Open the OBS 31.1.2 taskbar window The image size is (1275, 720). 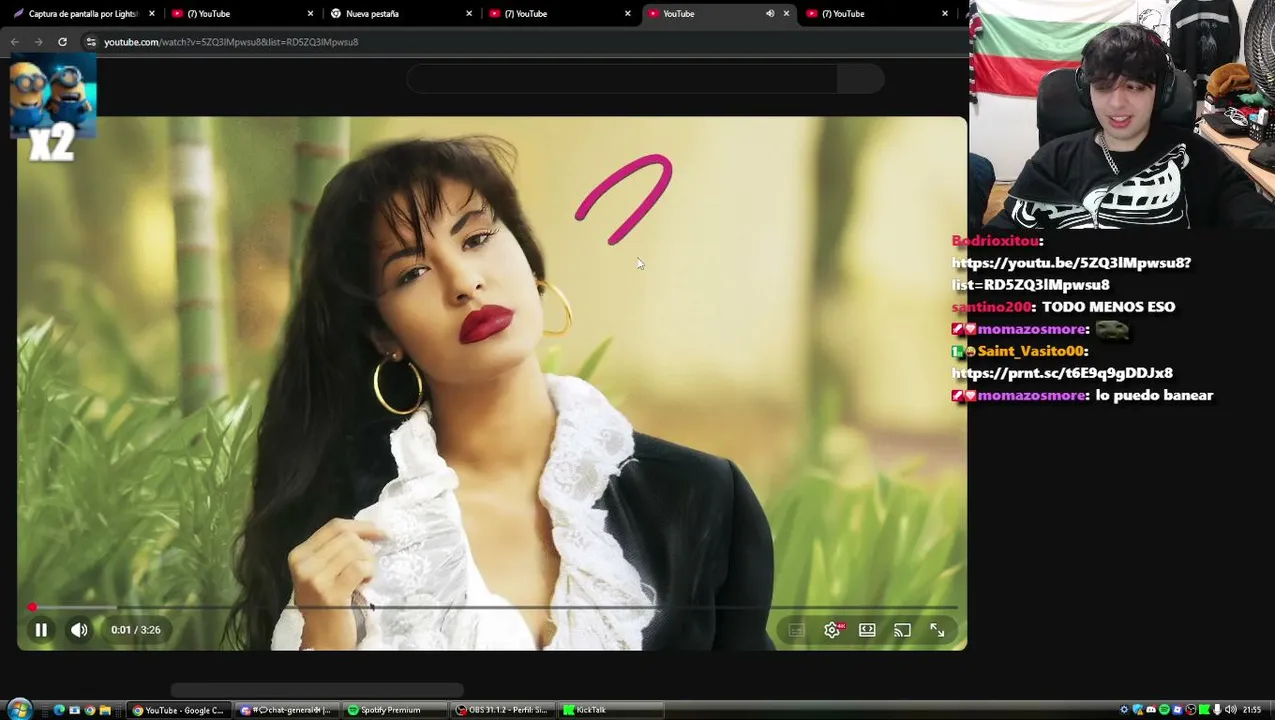[501, 710]
